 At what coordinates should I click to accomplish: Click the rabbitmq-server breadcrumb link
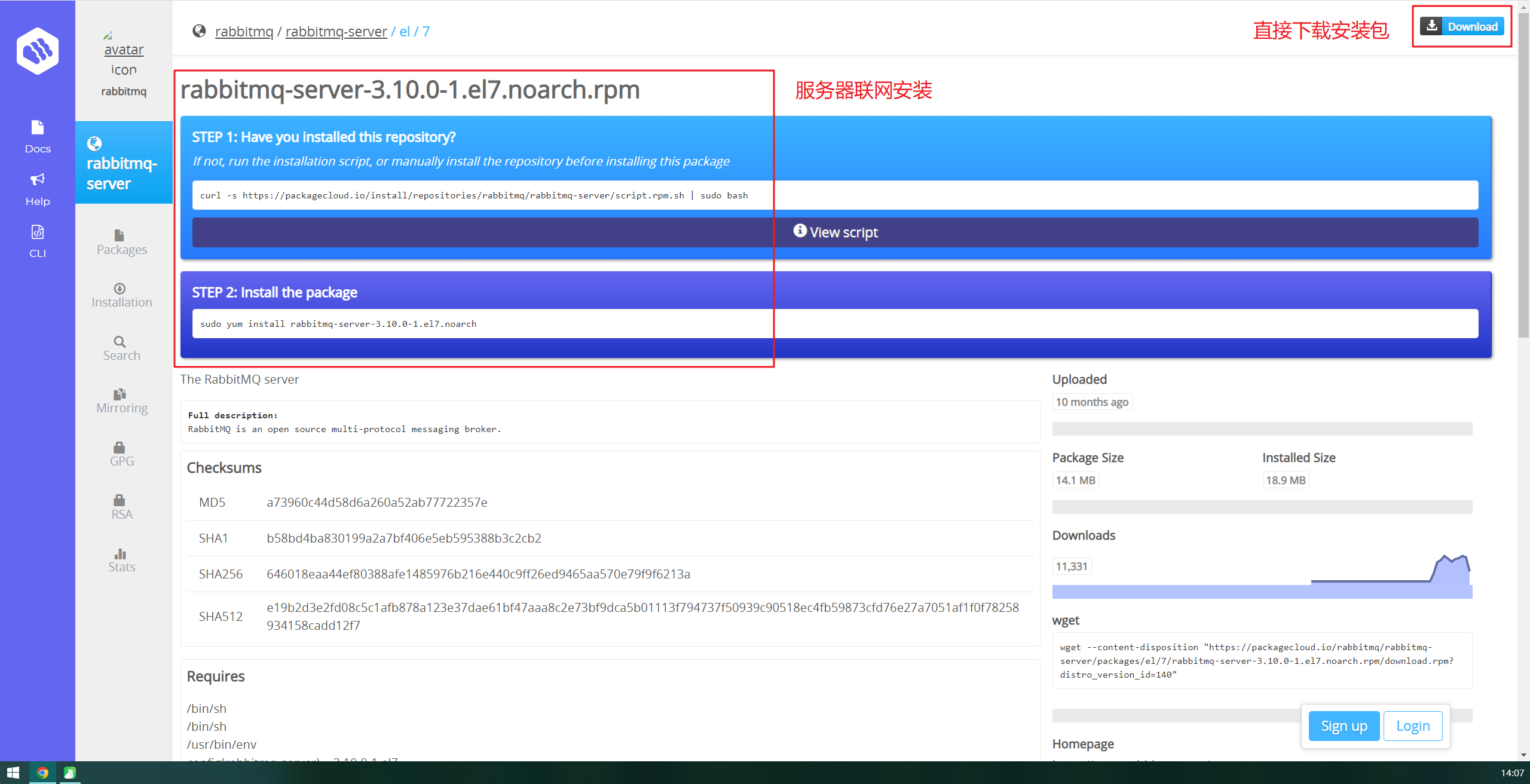[x=336, y=32]
